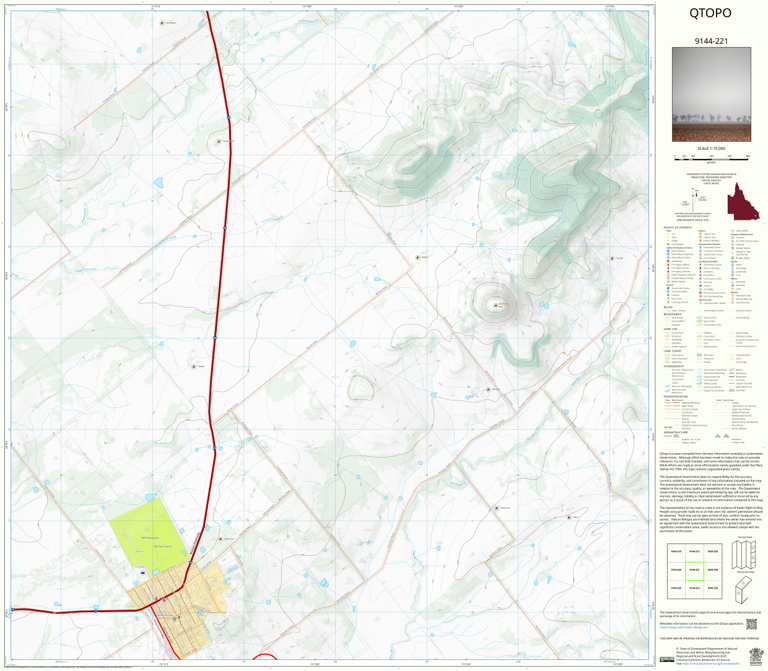Click the TRANSPORTATION legend heading

tap(675, 397)
